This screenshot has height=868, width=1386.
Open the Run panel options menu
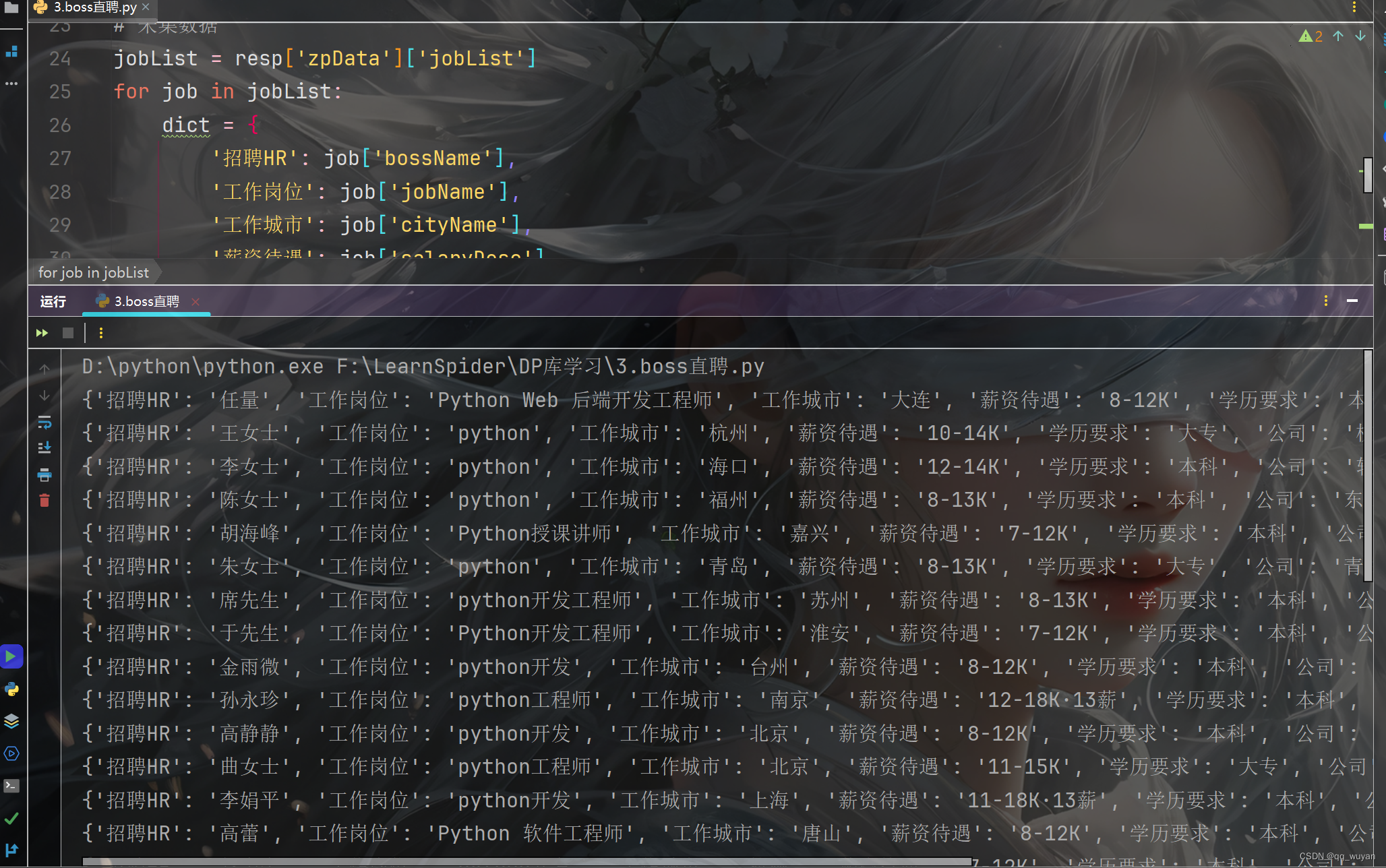(x=1325, y=301)
